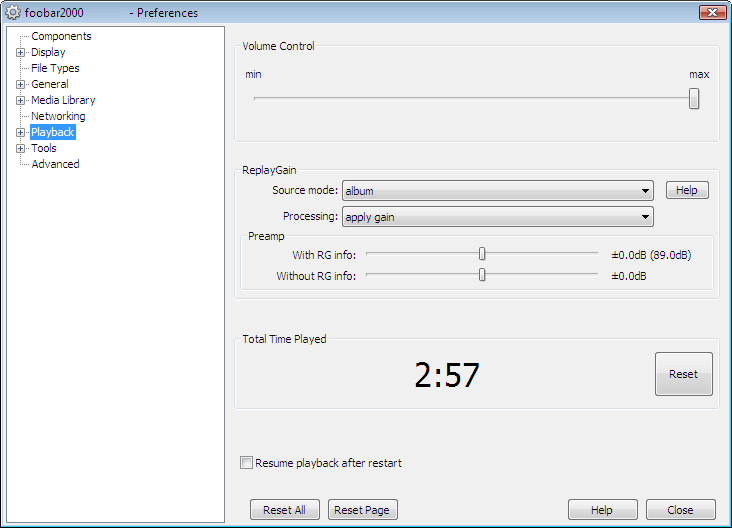Image resolution: width=732 pixels, height=528 pixels.
Task: Open the Source mode dropdown
Action: tap(497, 191)
